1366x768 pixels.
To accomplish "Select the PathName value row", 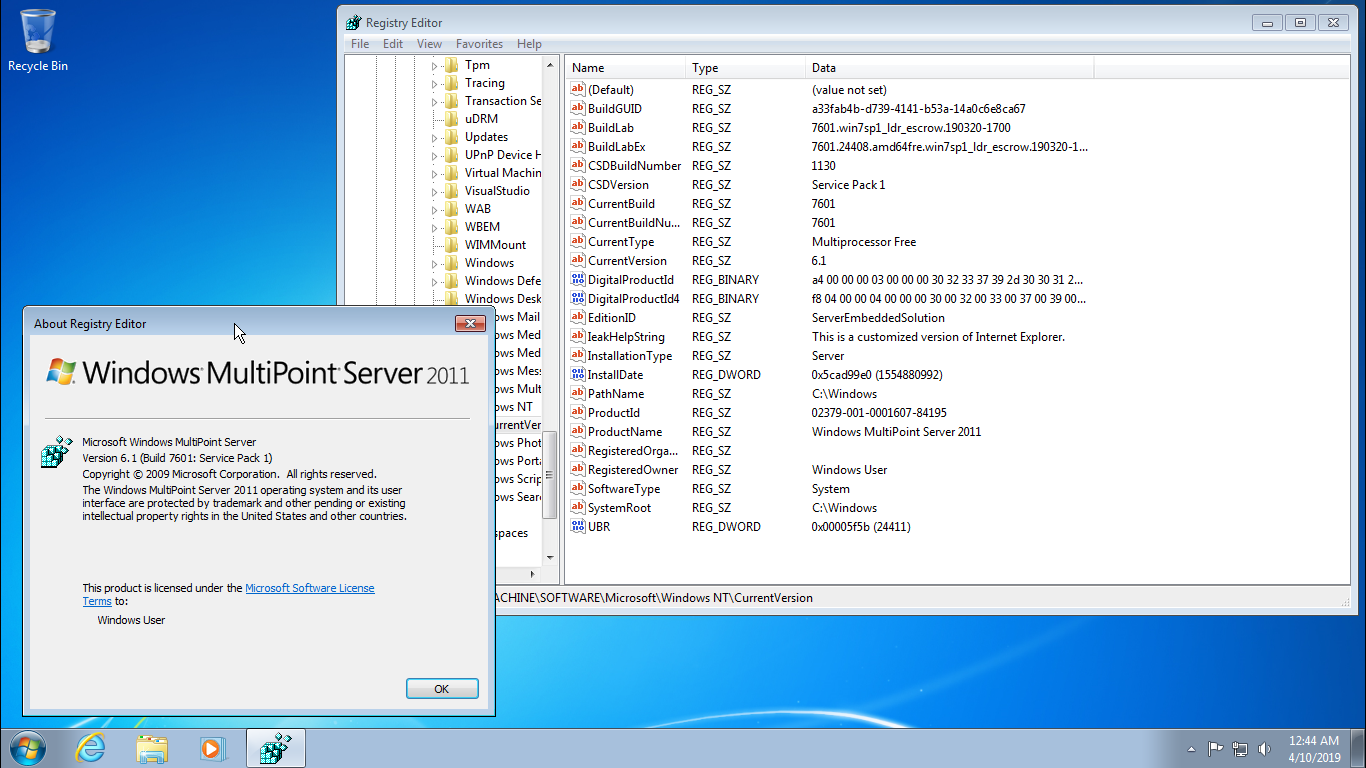I will click(x=830, y=393).
